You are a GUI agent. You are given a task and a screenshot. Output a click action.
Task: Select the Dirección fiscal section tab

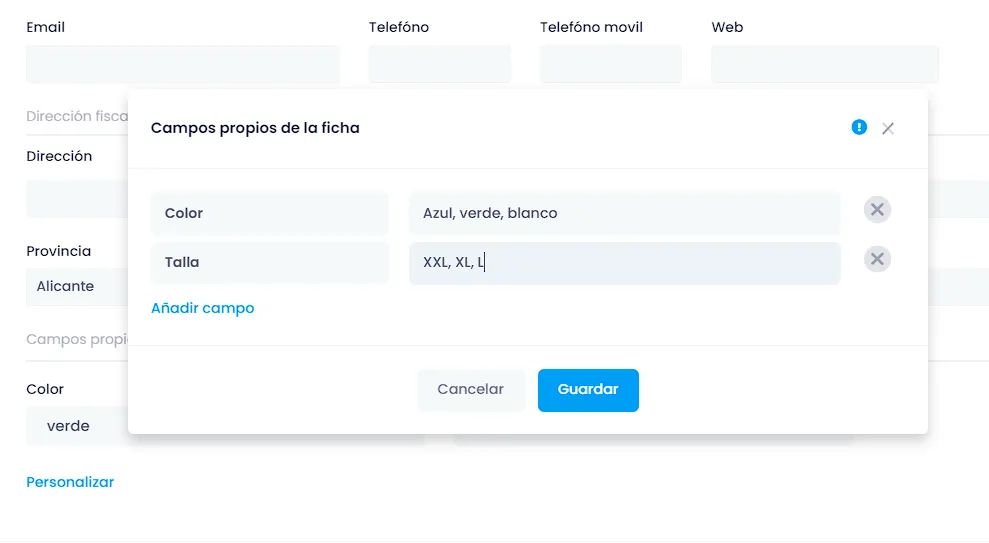(77, 116)
